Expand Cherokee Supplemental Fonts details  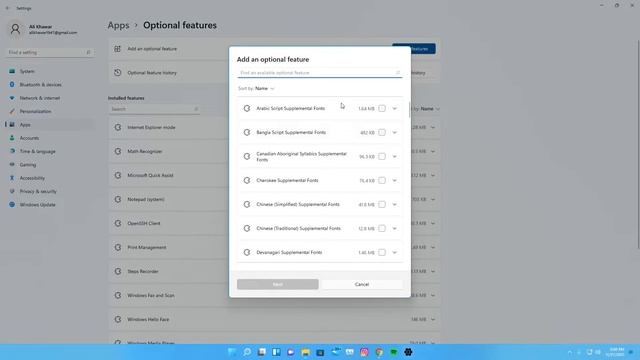(395, 180)
